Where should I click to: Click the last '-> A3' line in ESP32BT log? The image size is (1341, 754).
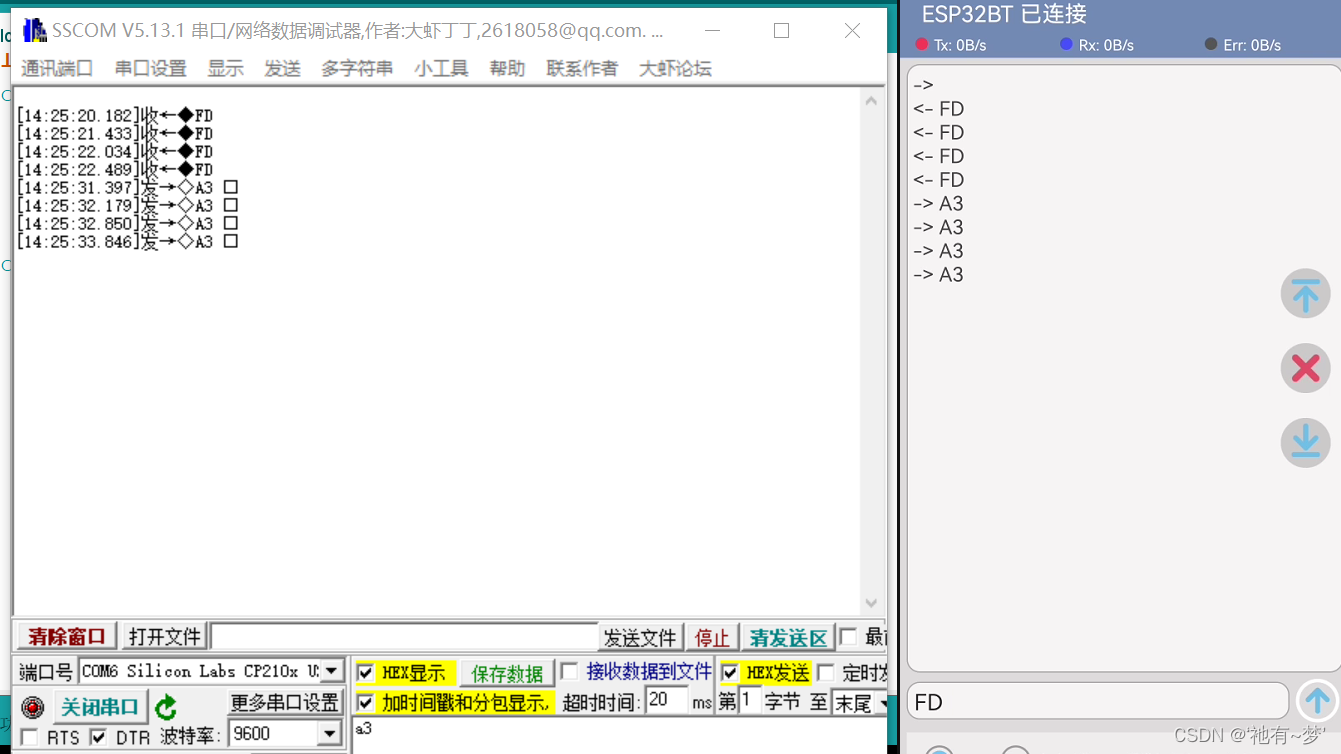938,275
